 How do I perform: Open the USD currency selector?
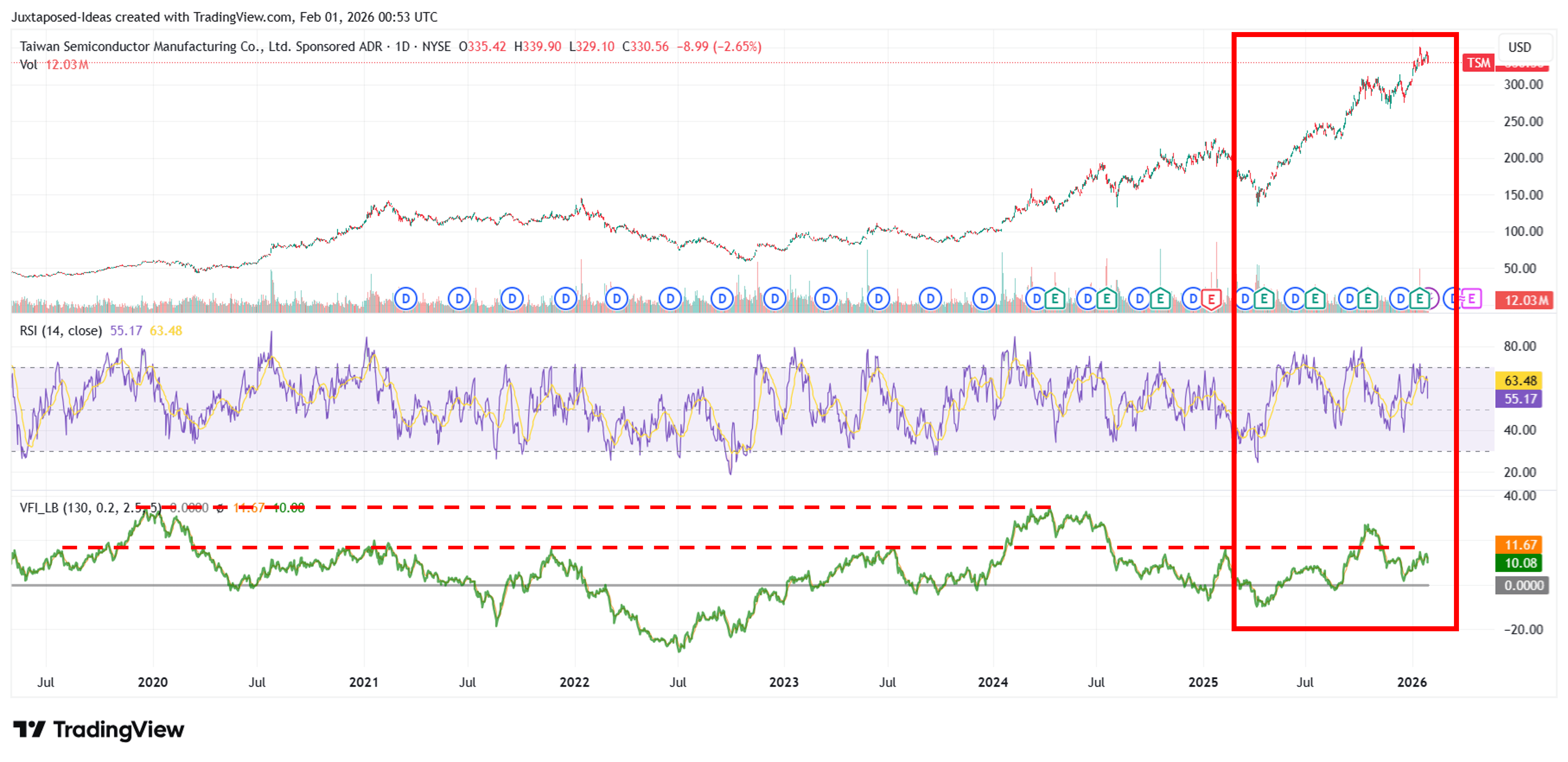1519,47
